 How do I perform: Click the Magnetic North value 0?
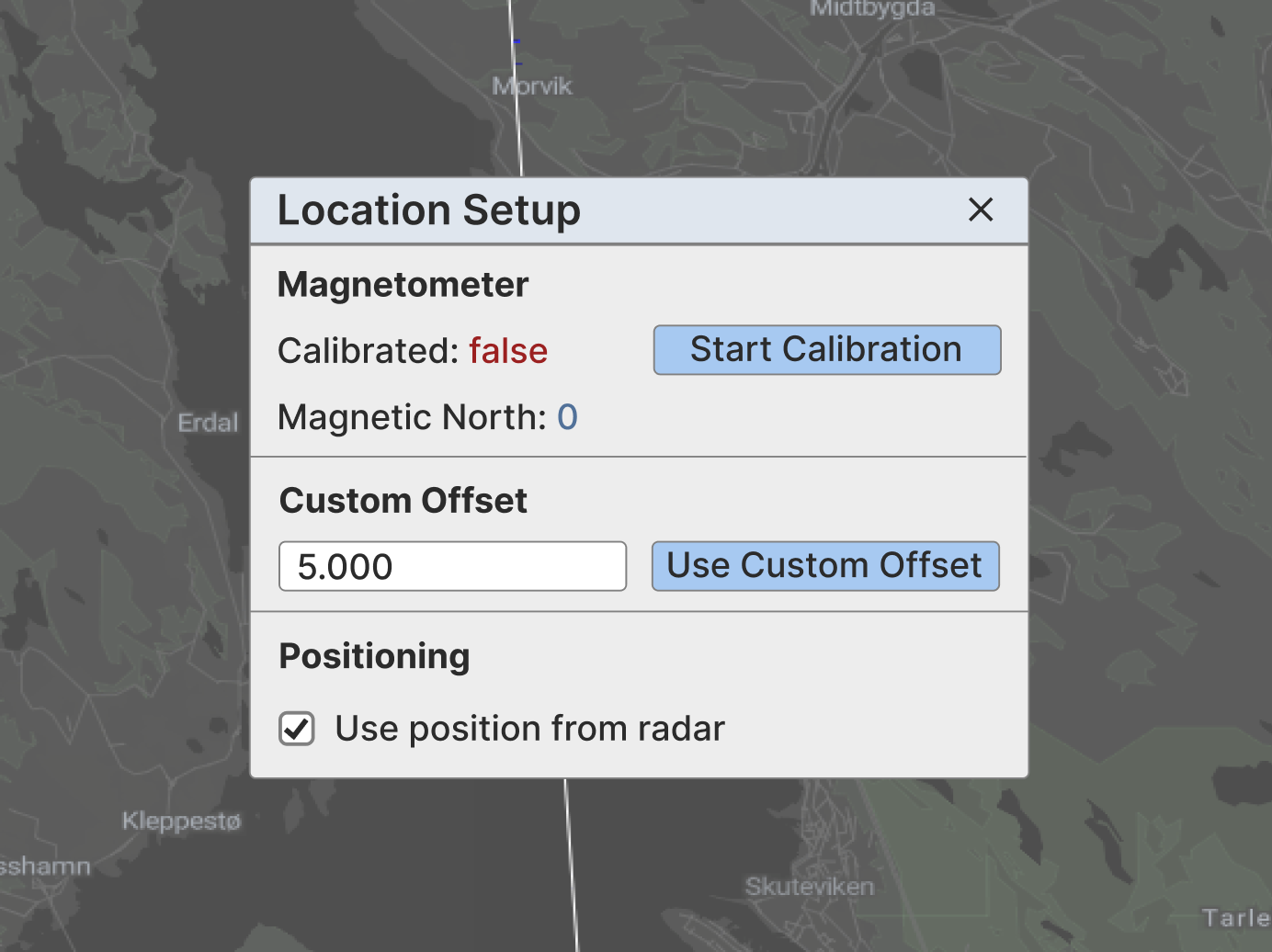567,417
